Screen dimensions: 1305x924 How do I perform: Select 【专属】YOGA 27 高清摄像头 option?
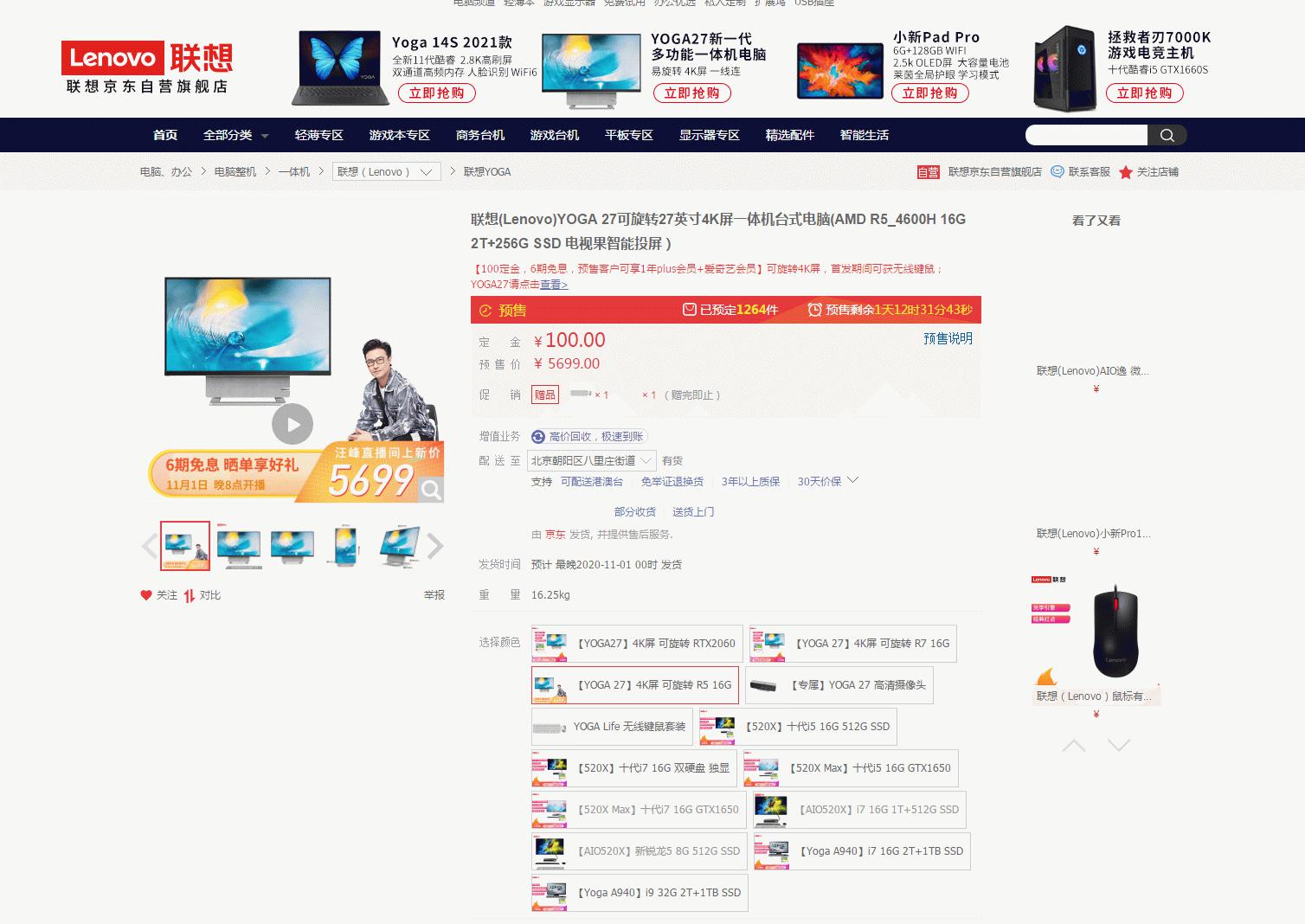(839, 685)
